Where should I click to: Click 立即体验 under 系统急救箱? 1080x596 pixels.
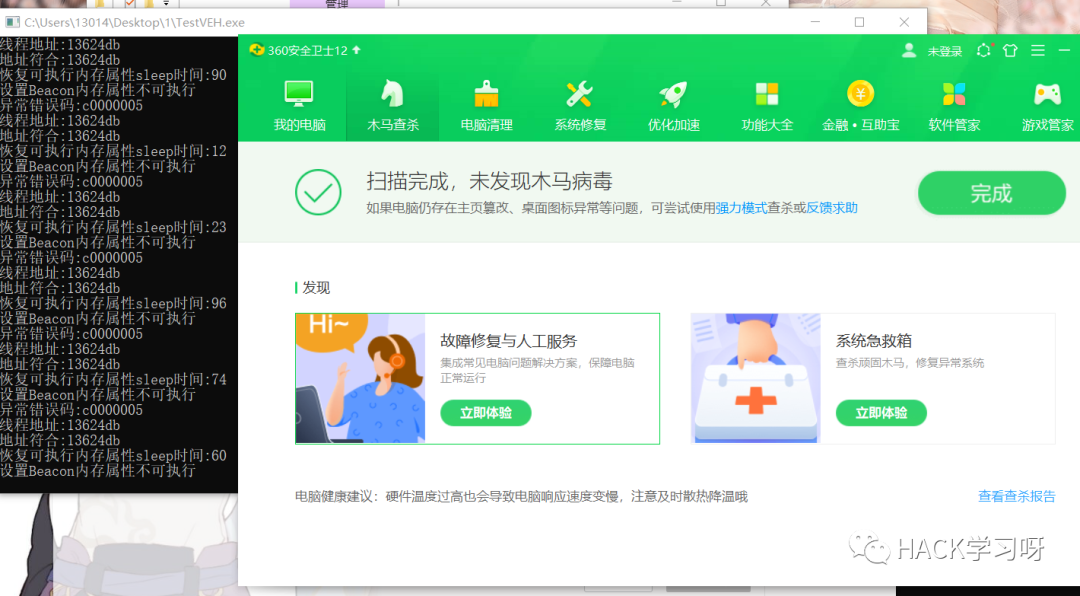(x=881, y=413)
